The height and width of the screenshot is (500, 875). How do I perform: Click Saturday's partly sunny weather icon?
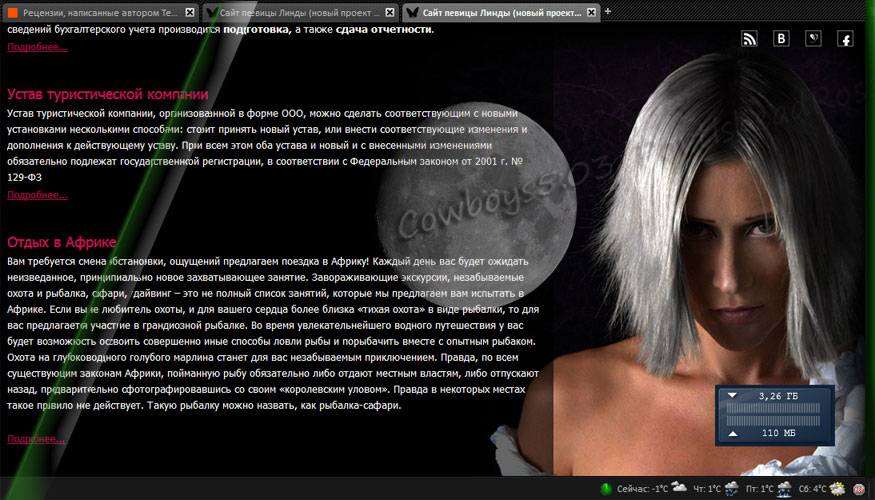(838, 488)
